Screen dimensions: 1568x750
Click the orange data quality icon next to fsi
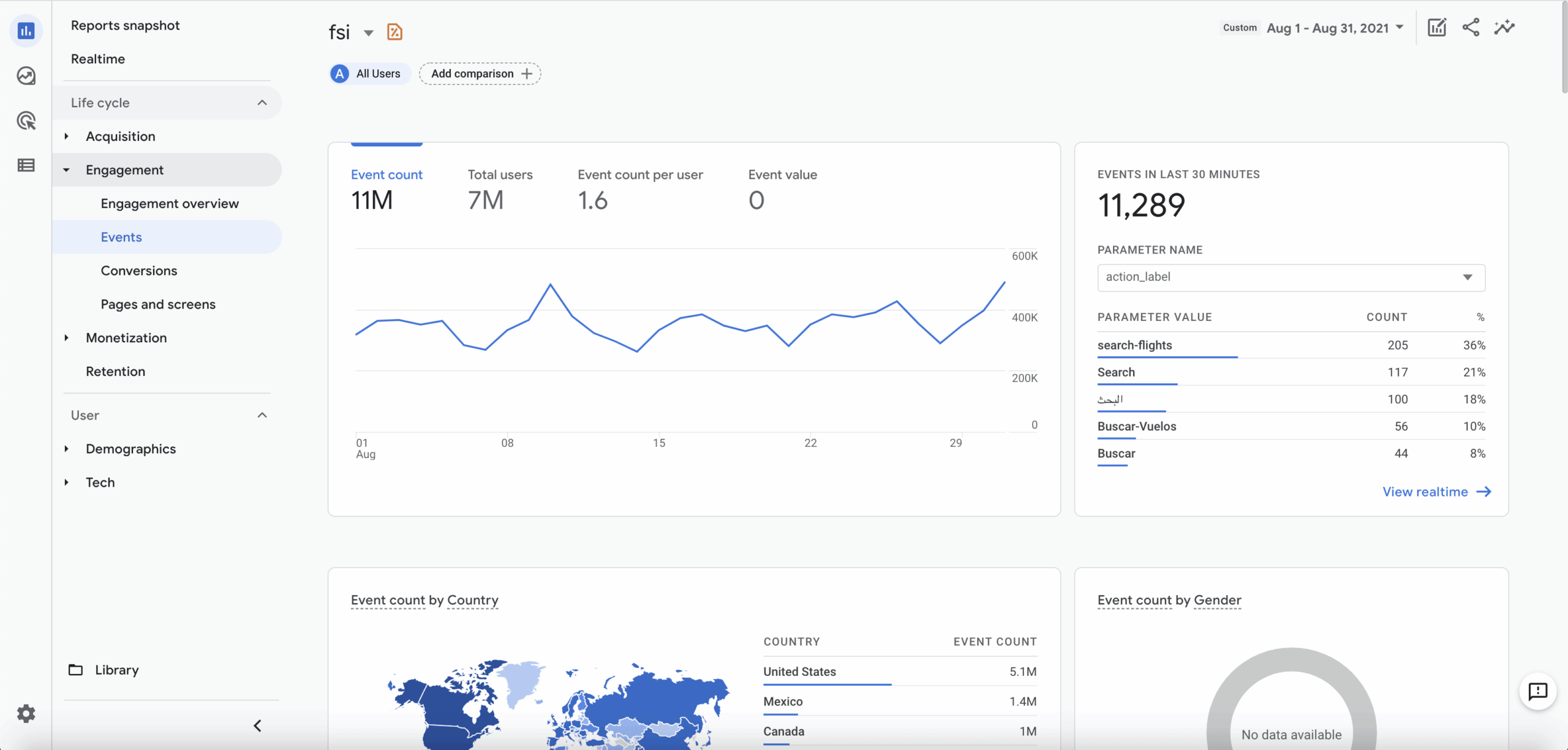[394, 32]
